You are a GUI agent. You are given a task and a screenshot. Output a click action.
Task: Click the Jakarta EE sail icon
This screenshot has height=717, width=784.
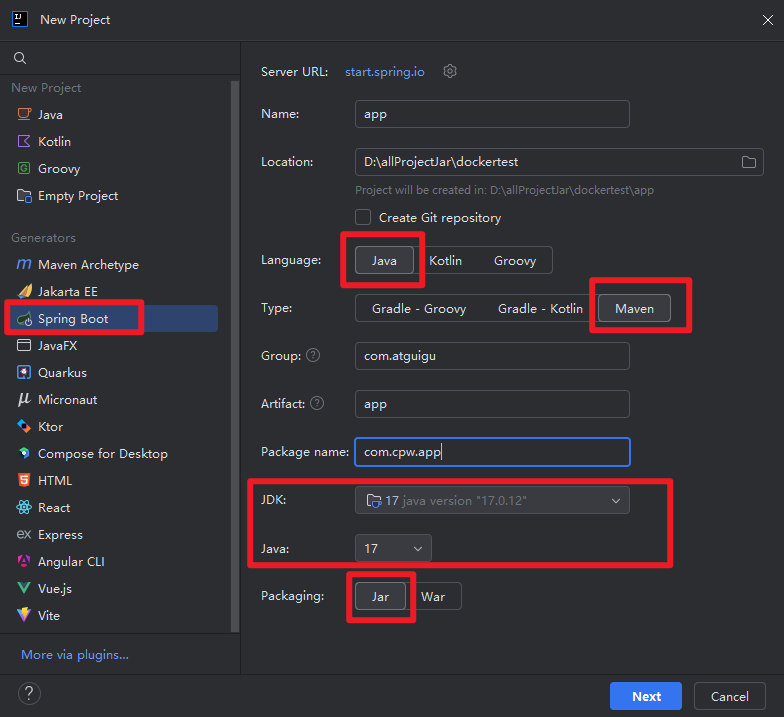coord(24,291)
